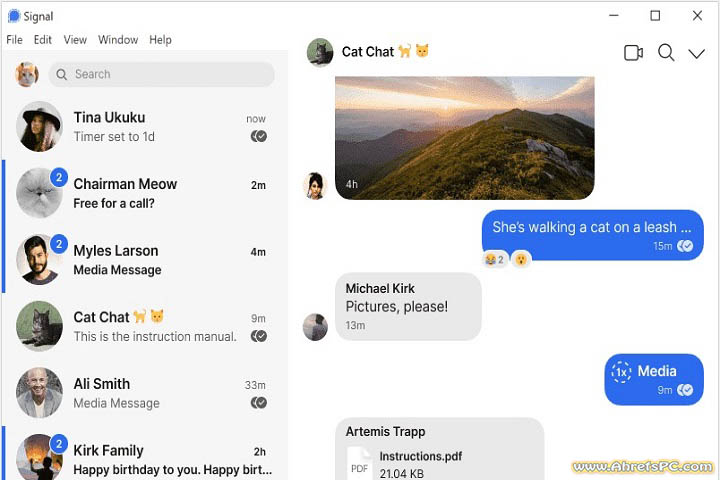Viewport: 720px width, 480px height.
Task: Open your own profile avatar
Action: click(x=27, y=74)
